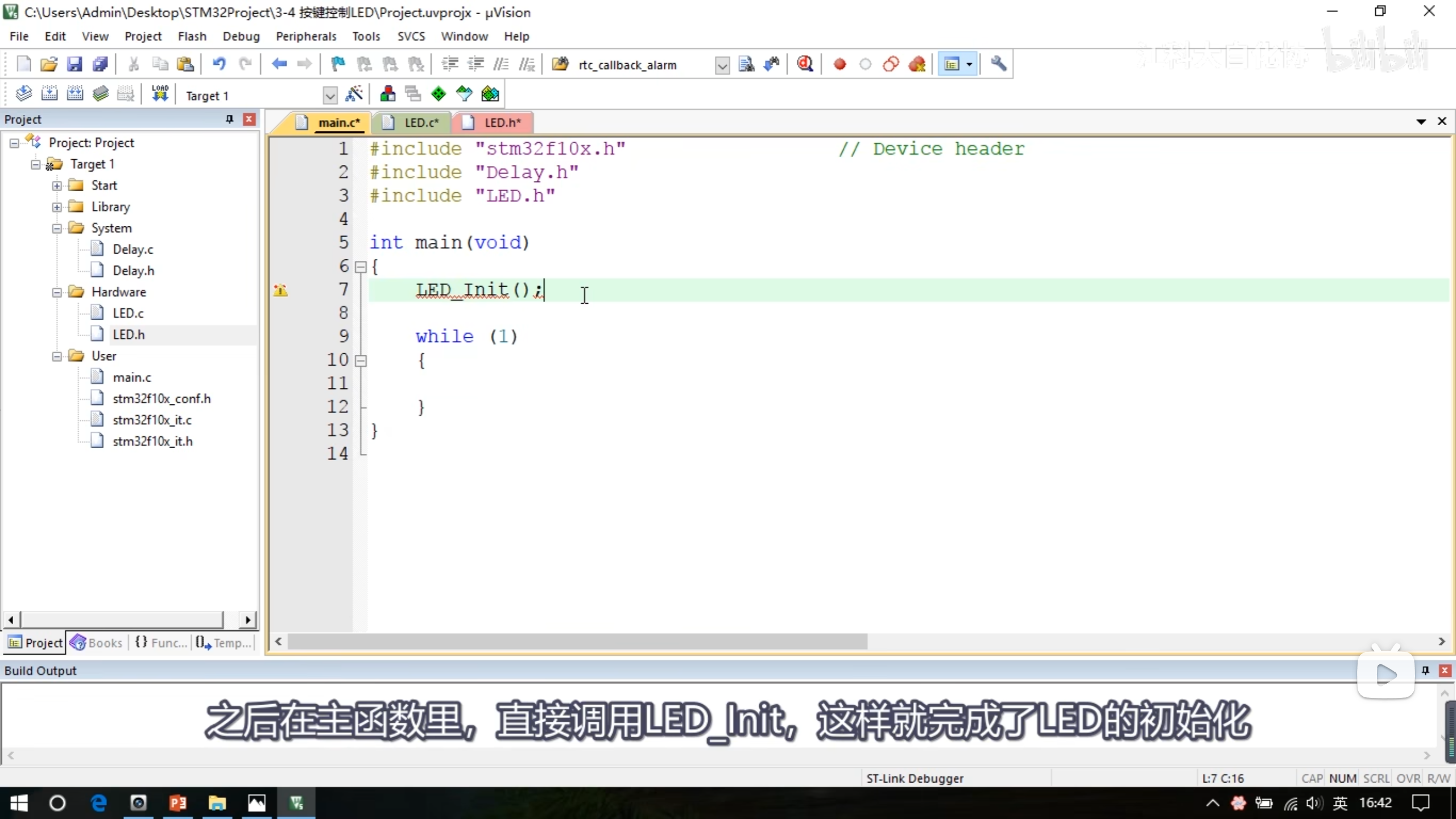
Task: Expand the Start folder in tree
Action: coord(57,186)
